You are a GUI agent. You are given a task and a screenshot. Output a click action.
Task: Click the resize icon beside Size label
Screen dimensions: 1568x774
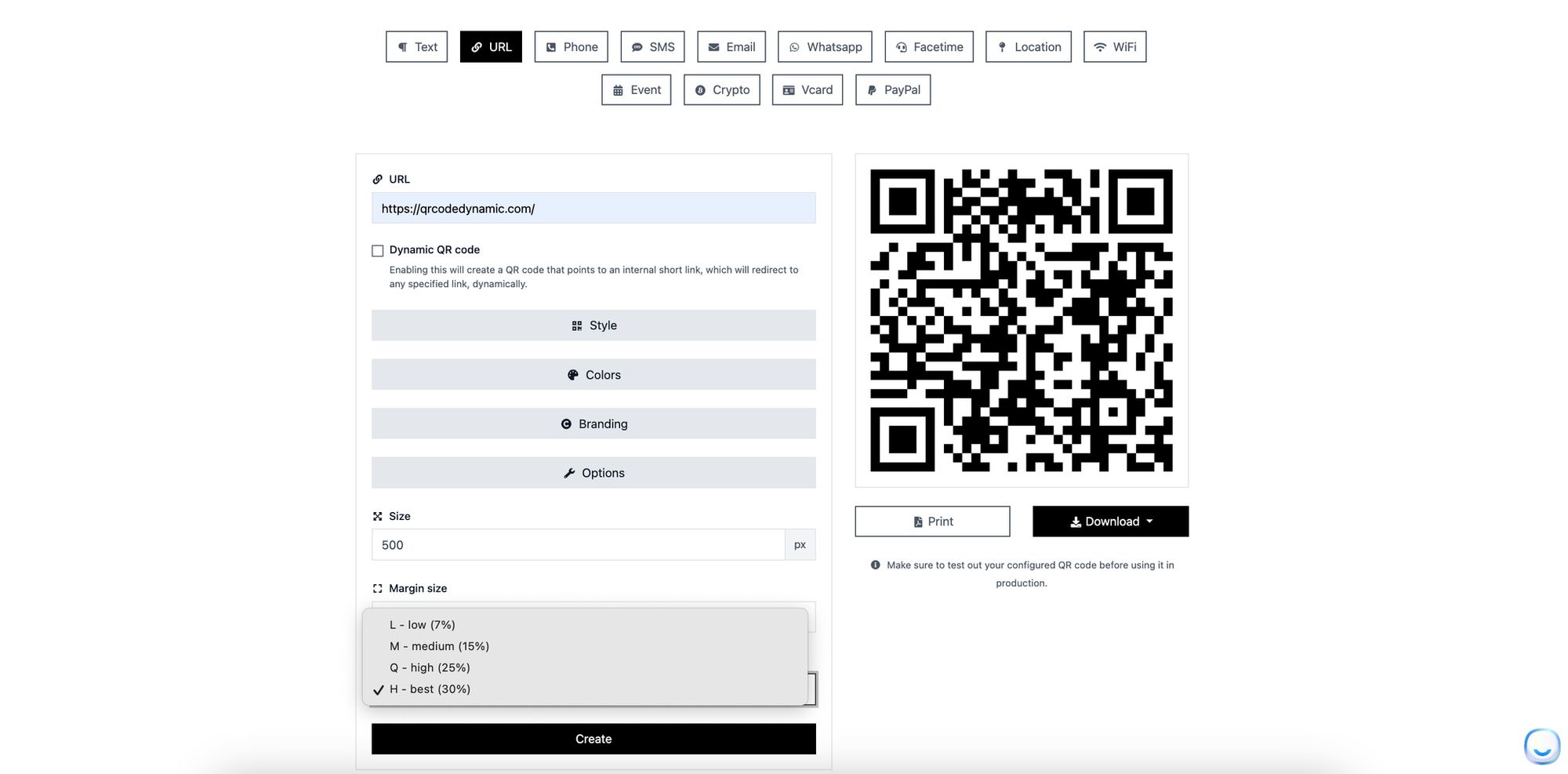(x=377, y=516)
